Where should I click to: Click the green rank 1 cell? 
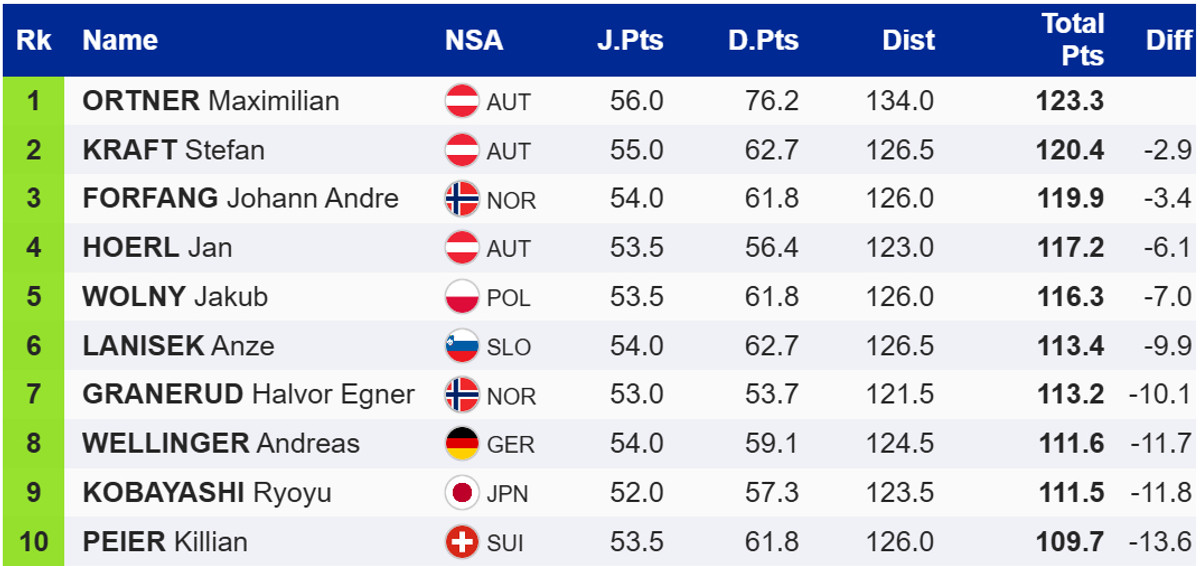[34, 101]
